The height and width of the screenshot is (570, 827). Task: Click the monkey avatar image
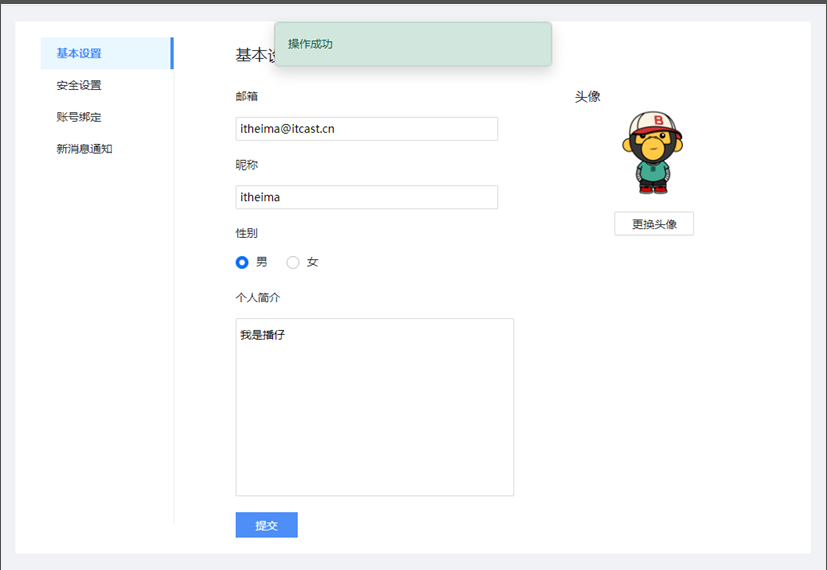pos(653,152)
